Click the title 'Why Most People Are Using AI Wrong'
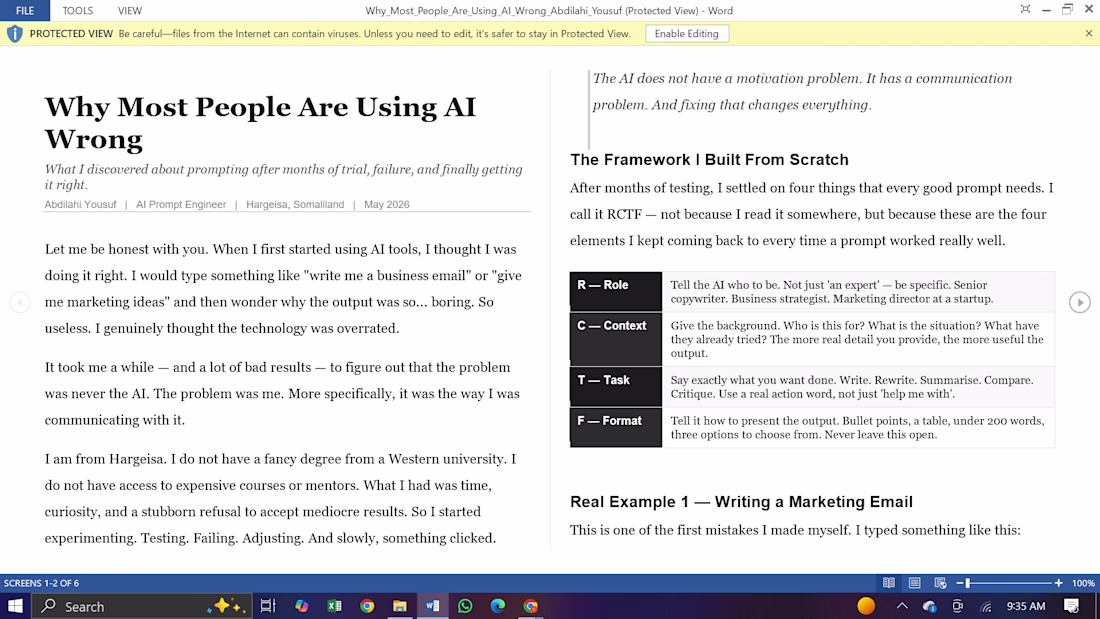The height and width of the screenshot is (619, 1100). 260,123
